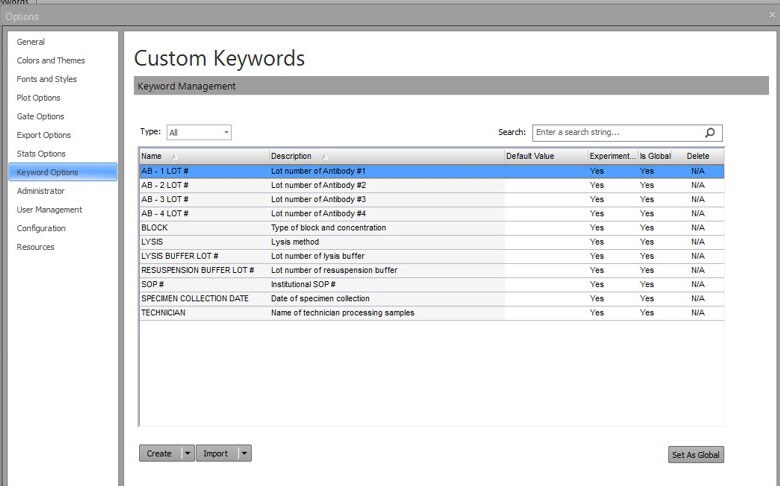This screenshot has width=780, height=486.
Task: Expand the Create button dropdown arrow
Action: pyautogui.click(x=187, y=454)
